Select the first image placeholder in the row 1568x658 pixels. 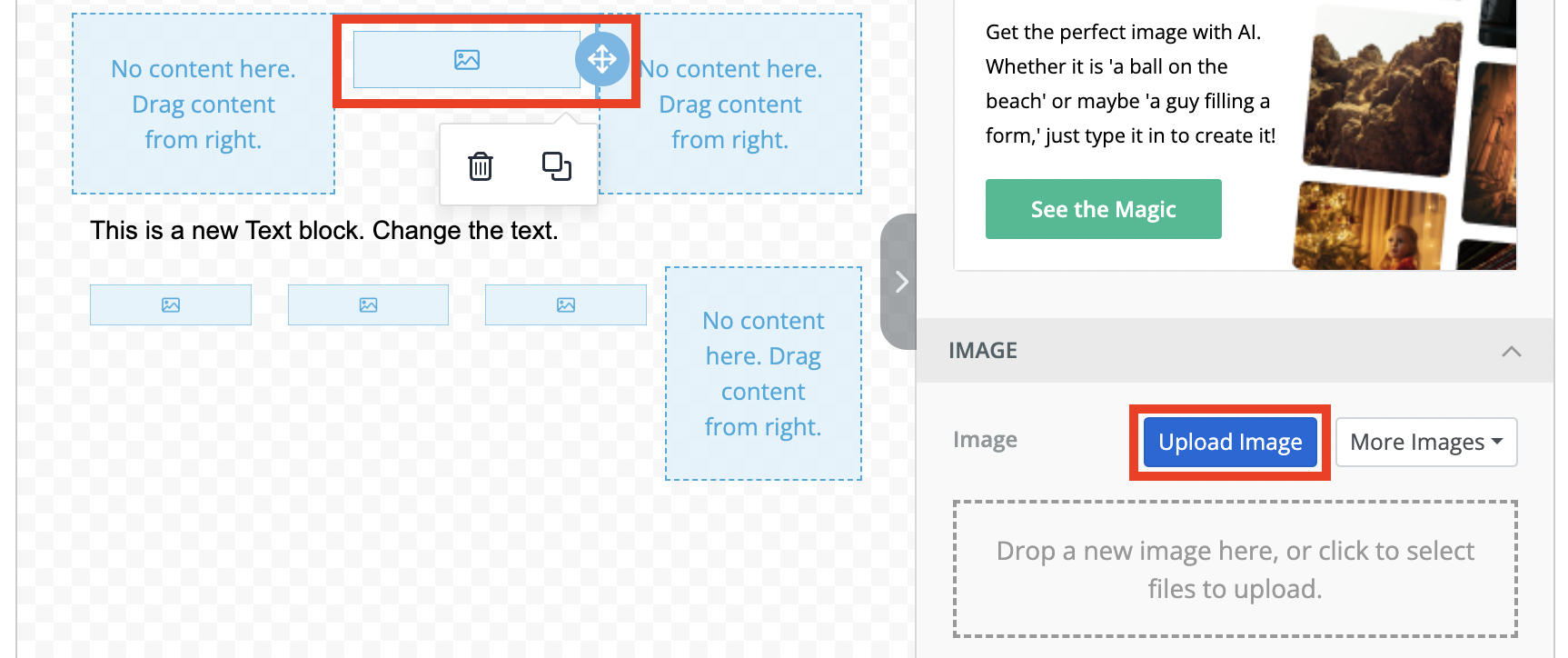[x=171, y=305]
